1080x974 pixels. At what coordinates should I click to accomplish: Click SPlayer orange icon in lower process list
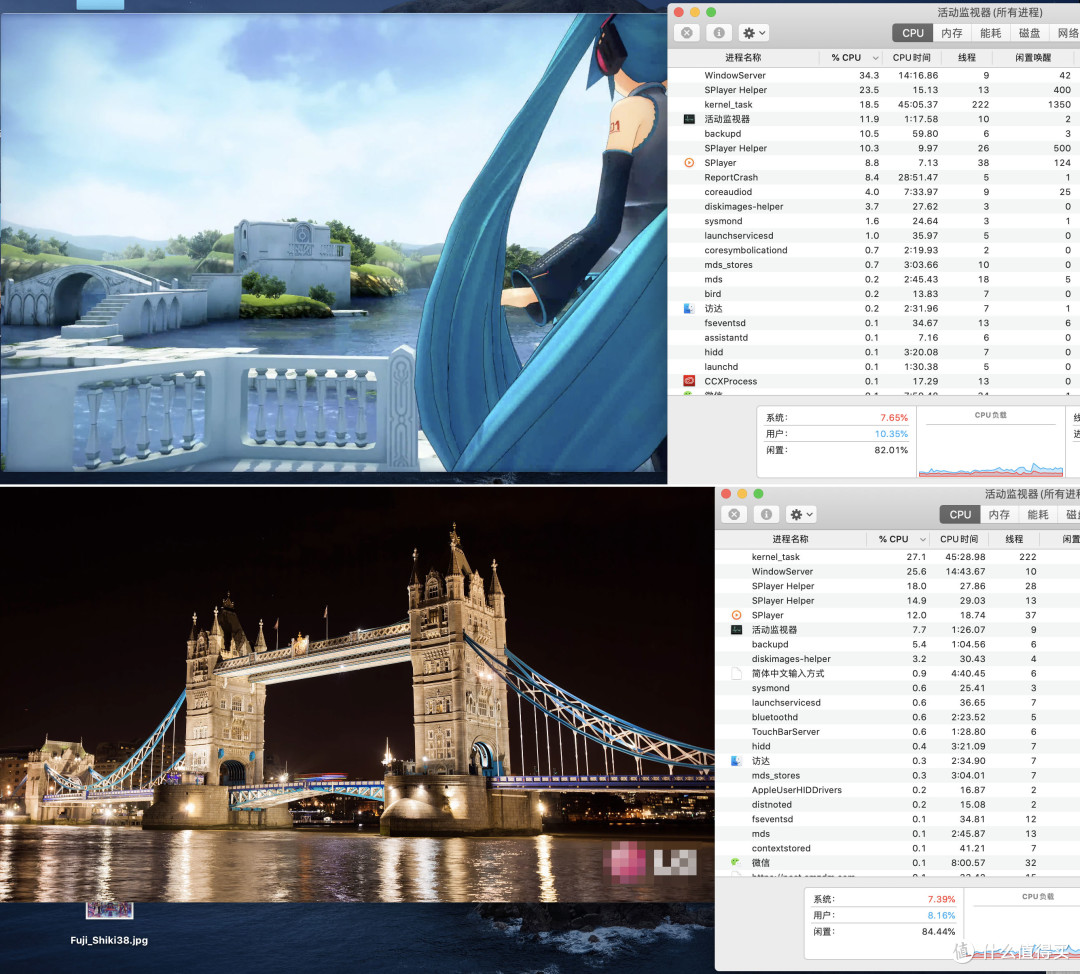tap(736, 615)
